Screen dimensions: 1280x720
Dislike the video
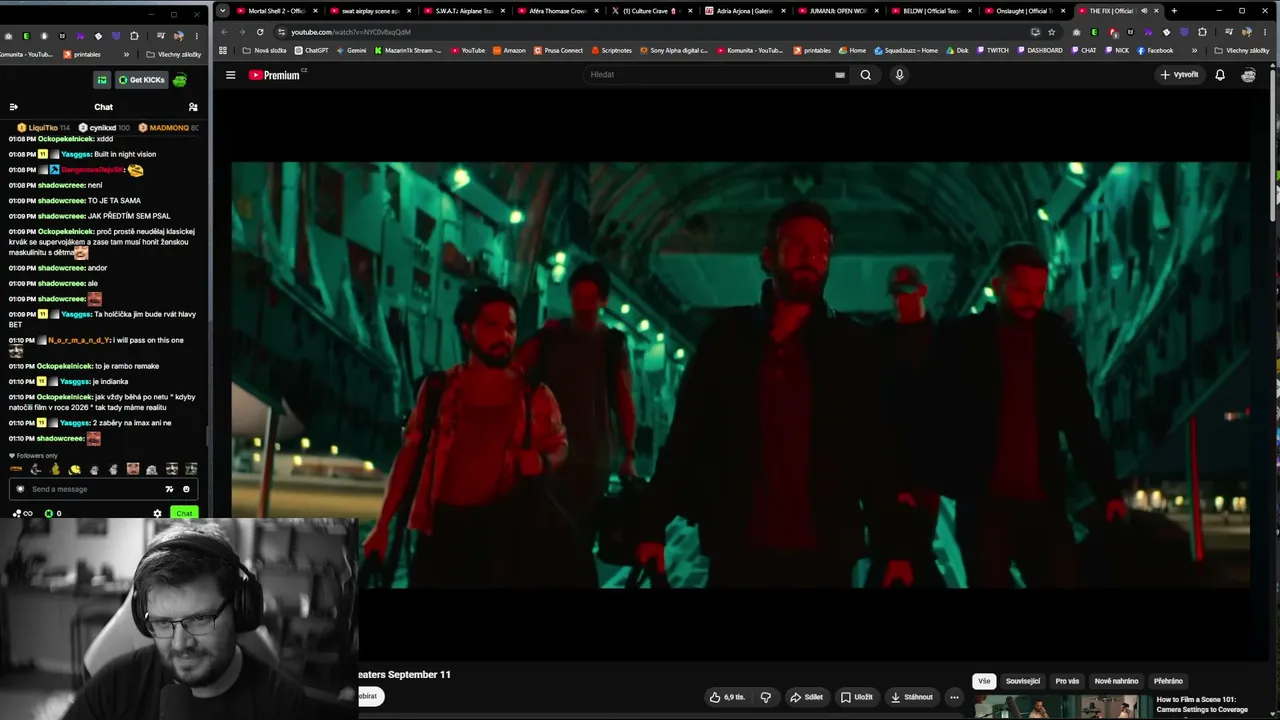(766, 697)
